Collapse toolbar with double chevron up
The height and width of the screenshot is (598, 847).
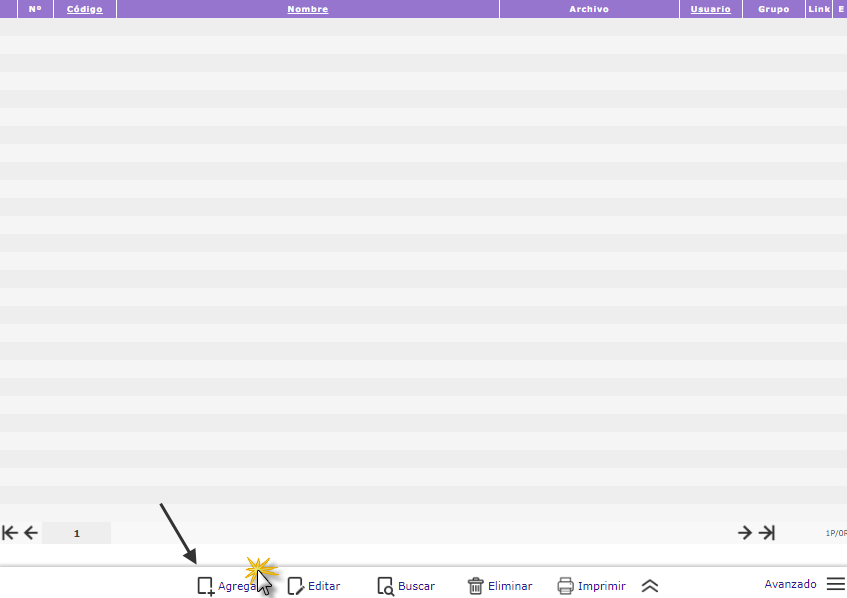coord(650,586)
